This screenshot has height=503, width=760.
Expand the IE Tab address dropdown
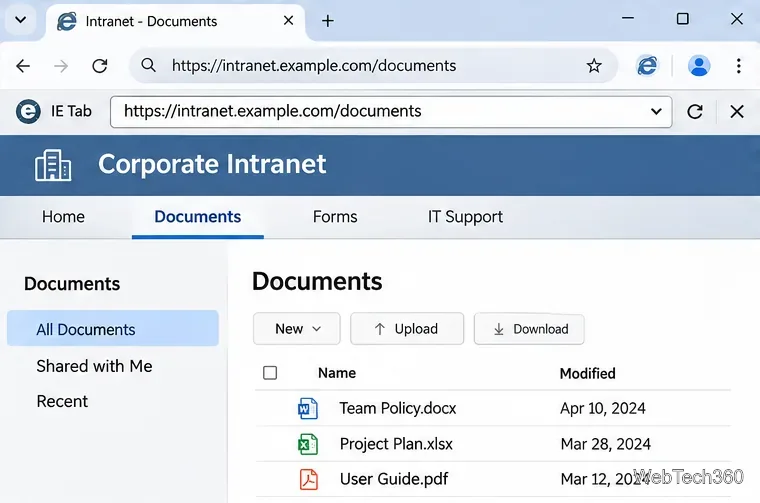[x=656, y=111]
